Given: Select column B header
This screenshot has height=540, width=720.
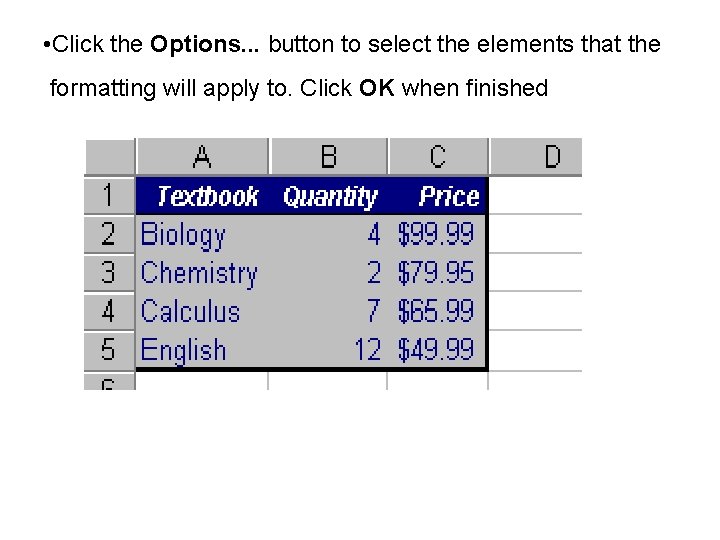Looking at the screenshot, I should tap(328, 157).
